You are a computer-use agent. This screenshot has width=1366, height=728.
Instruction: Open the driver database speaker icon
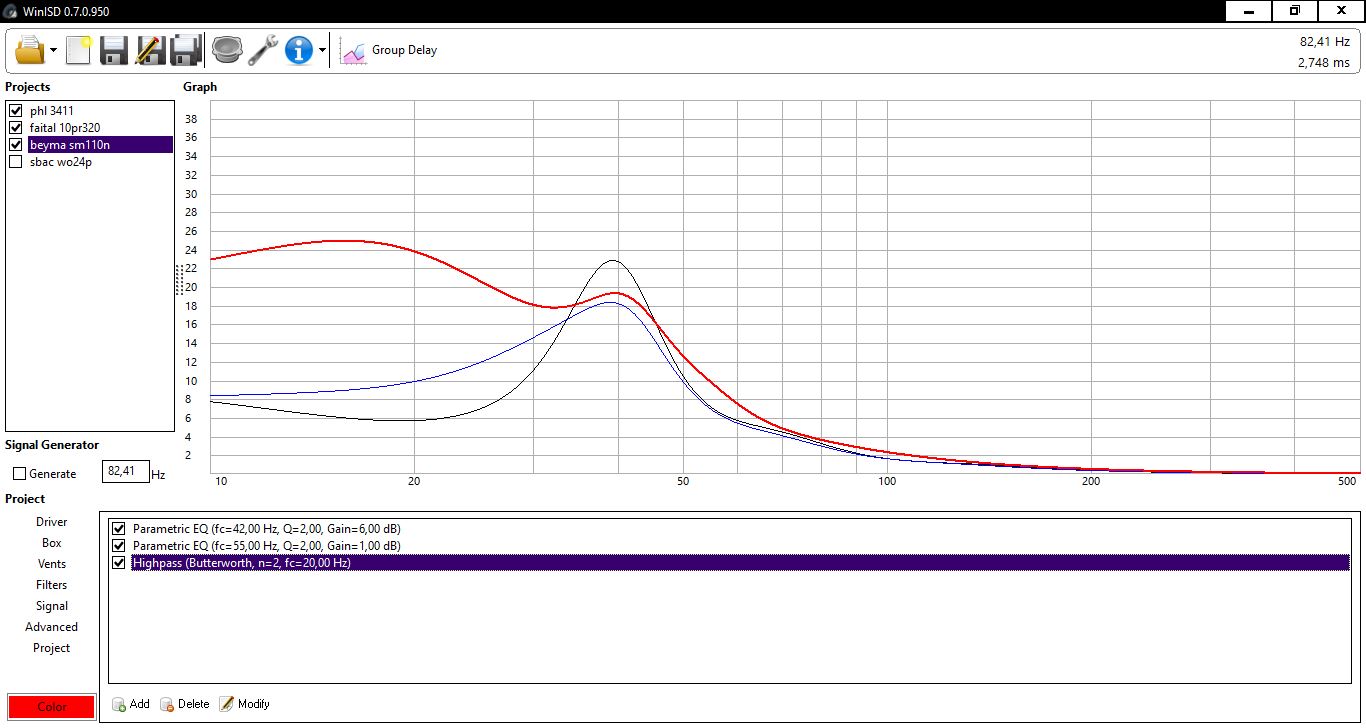click(227, 49)
